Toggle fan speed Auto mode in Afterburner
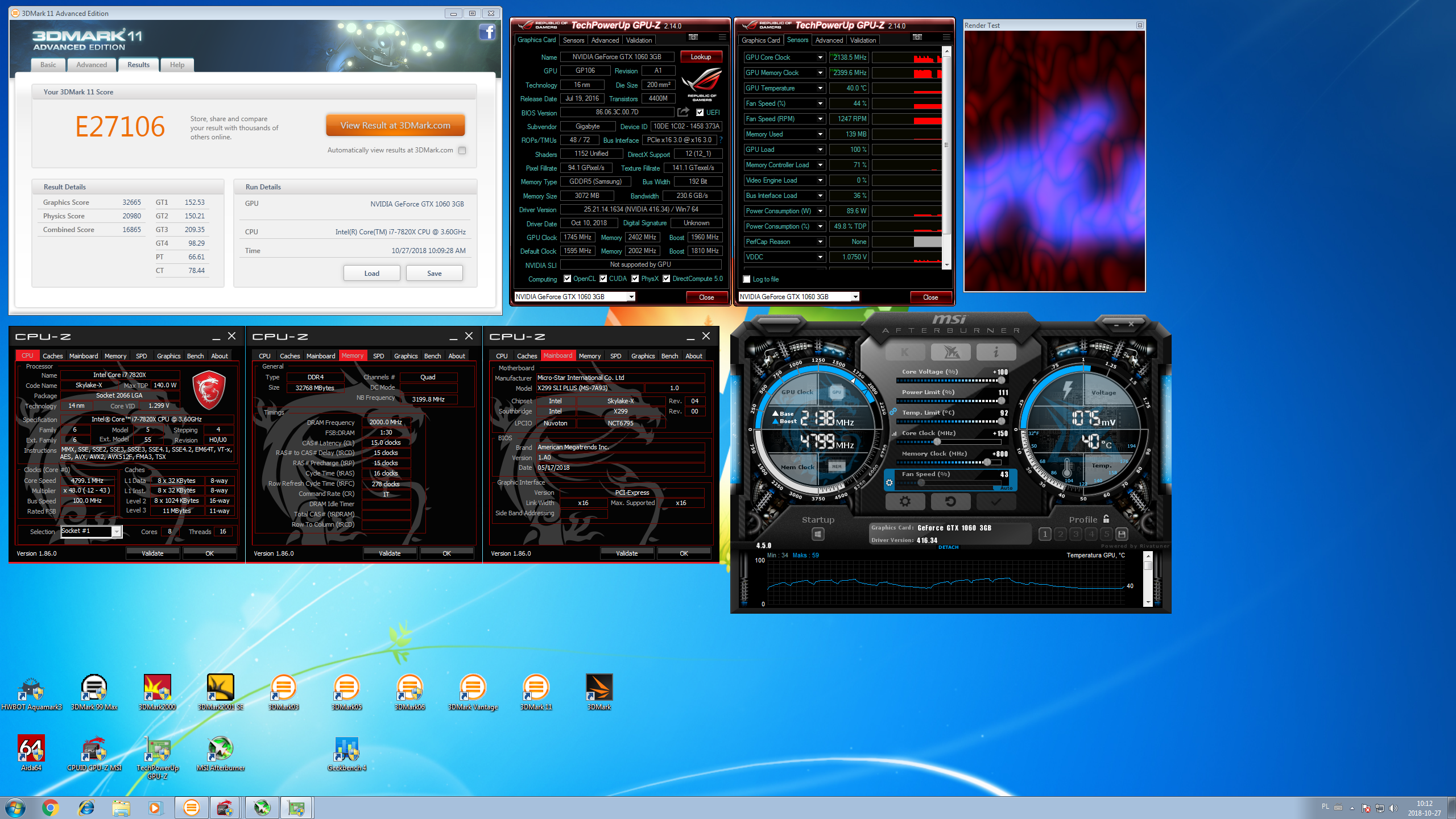The image size is (1456, 819). tap(1006, 488)
